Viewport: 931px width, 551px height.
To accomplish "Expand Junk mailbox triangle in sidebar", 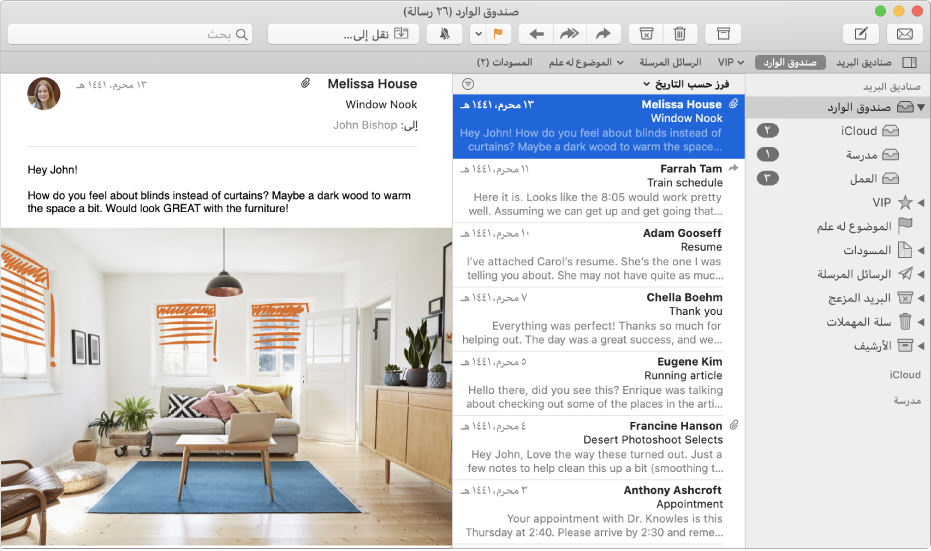I will 921,298.
